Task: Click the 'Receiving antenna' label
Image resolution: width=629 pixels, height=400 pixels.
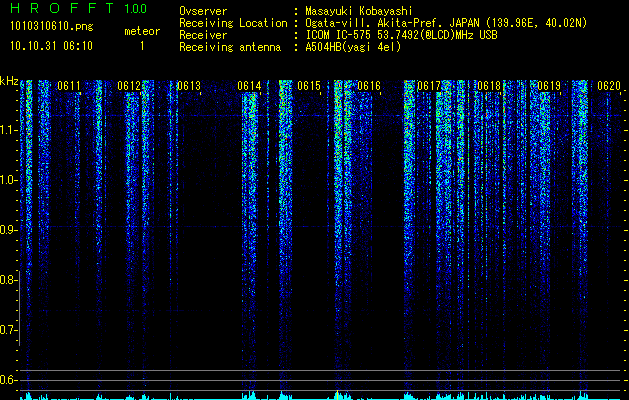Action: tap(230, 47)
